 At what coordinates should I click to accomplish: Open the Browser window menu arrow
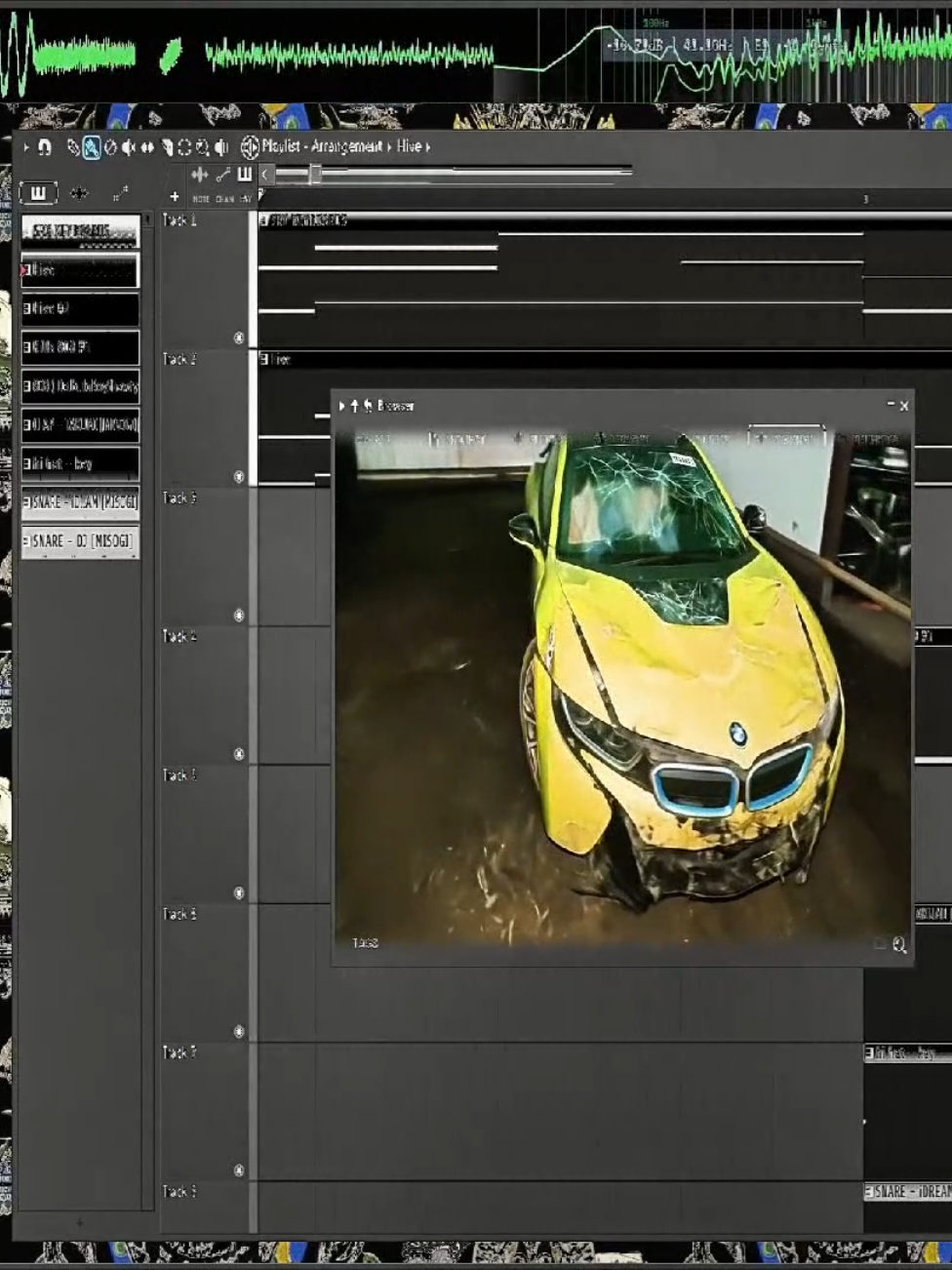pyautogui.click(x=342, y=406)
